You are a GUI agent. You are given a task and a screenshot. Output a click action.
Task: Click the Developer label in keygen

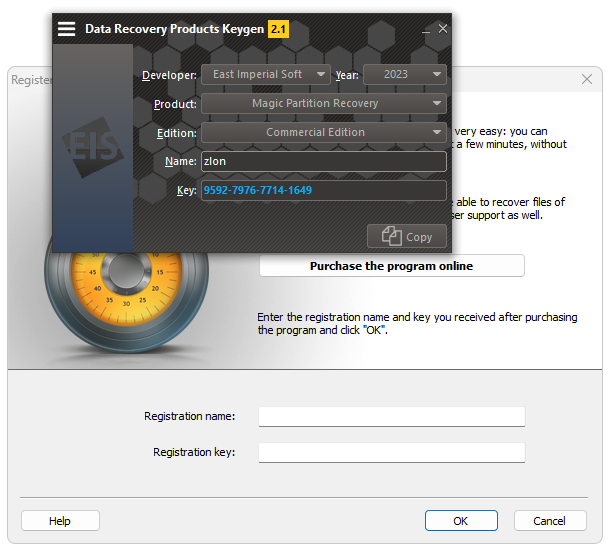[169, 75]
